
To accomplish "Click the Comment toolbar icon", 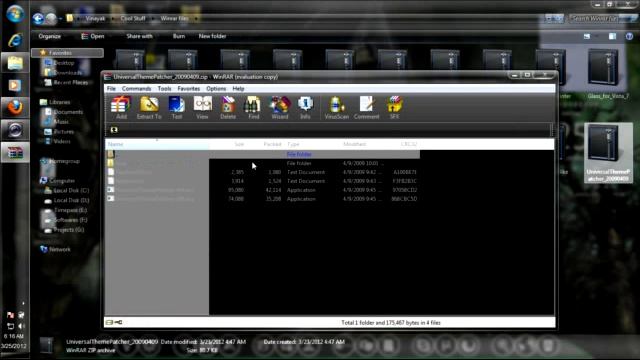I will click(366, 108).
